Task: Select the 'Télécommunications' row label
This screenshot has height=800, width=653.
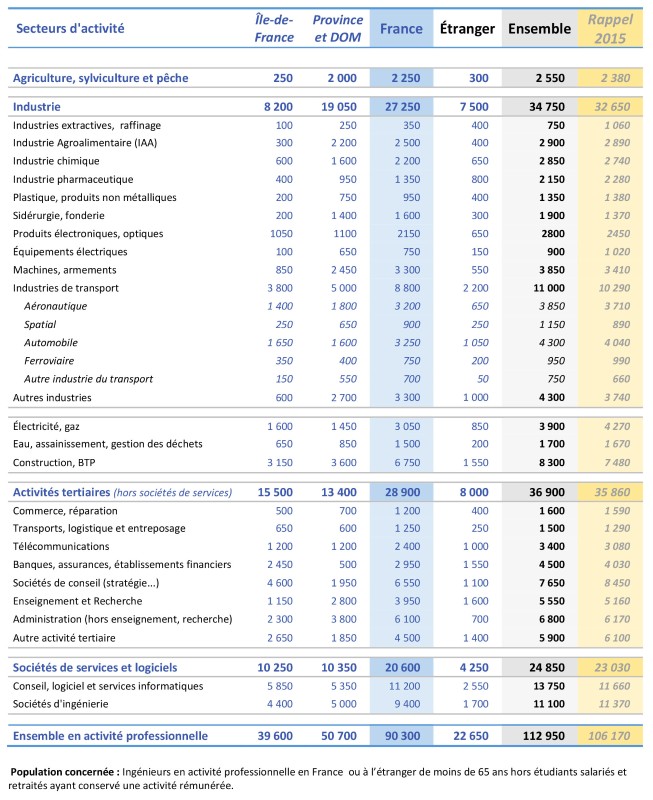Action: click(61, 546)
